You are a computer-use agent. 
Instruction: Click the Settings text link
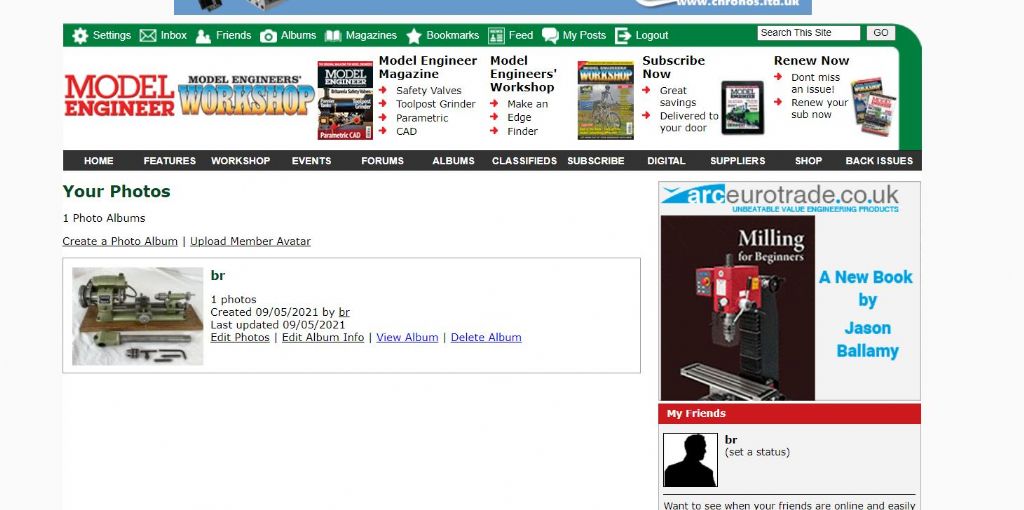pyautogui.click(x=112, y=35)
